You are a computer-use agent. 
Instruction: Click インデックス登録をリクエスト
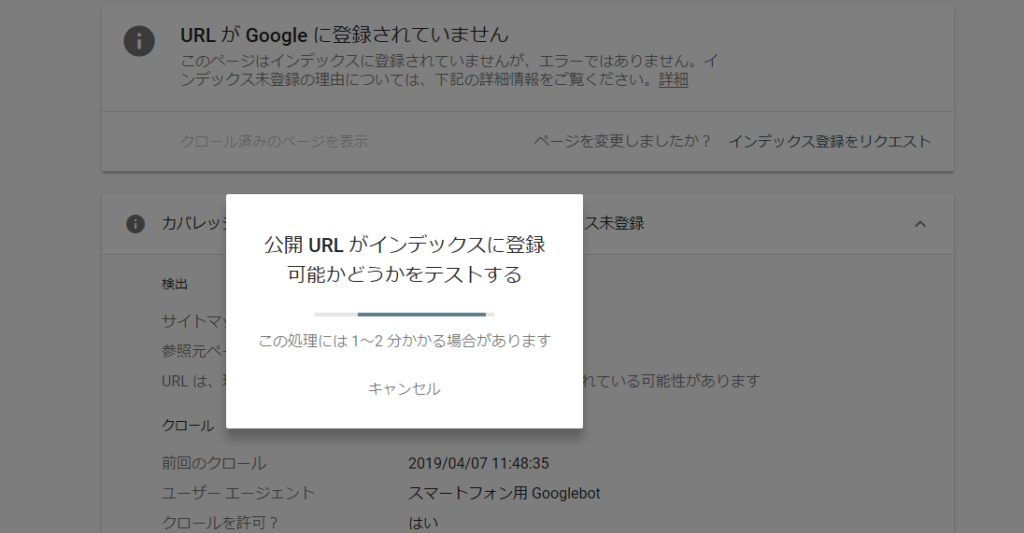pos(829,141)
